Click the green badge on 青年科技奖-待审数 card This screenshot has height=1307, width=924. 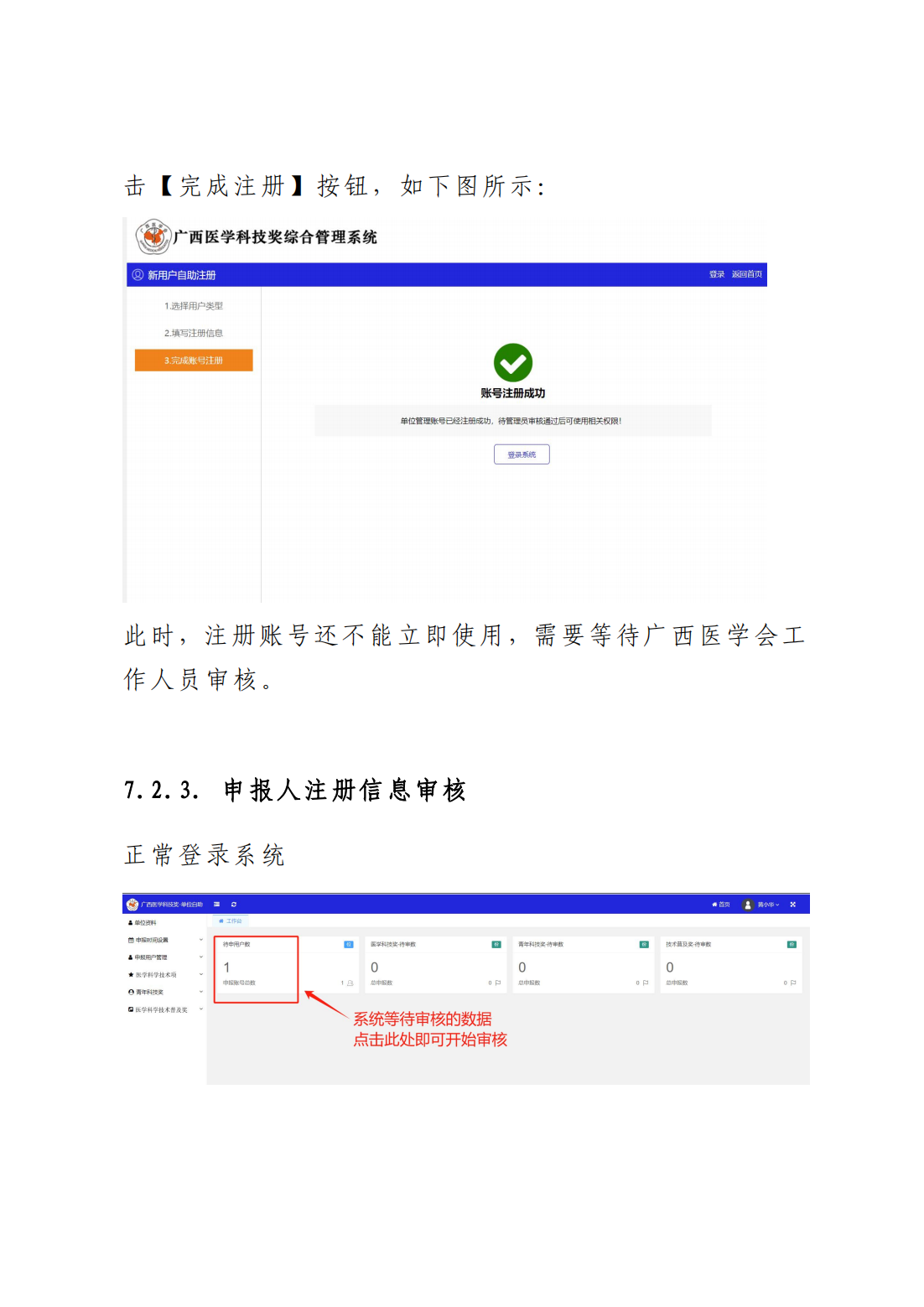point(644,945)
